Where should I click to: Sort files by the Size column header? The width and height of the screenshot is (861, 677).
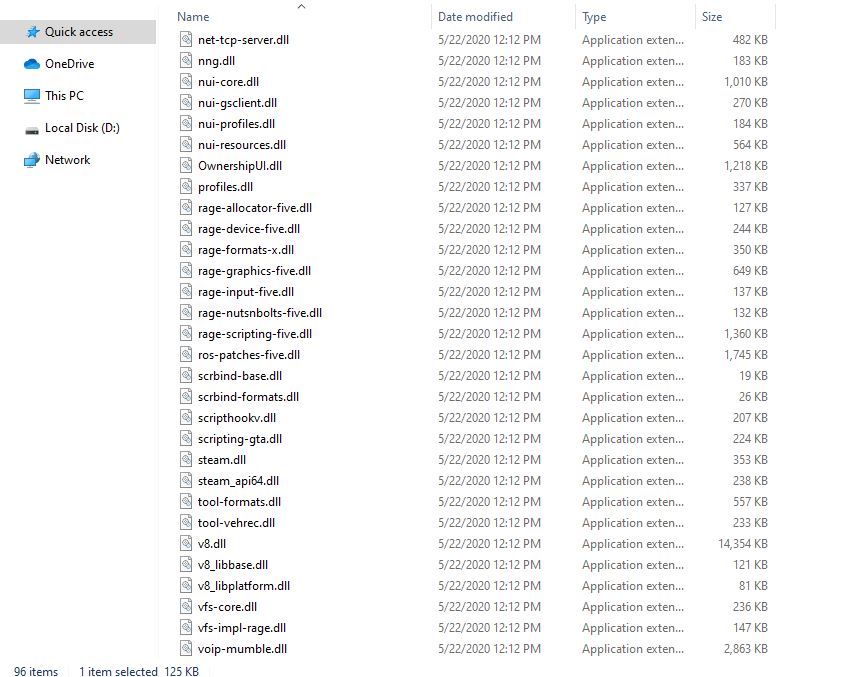coord(712,17)
